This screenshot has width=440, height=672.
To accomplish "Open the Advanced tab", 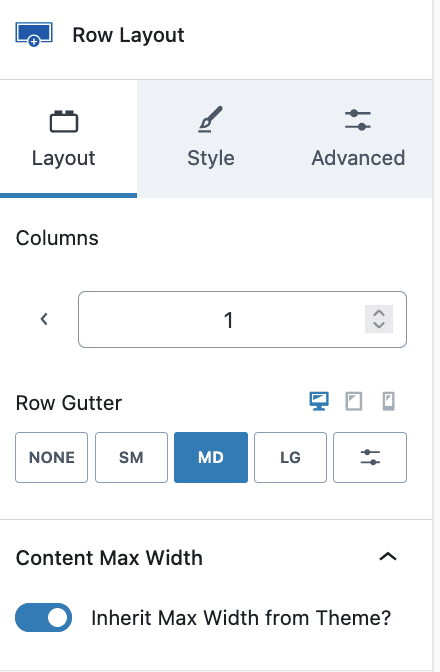I will (x=358, y=138).
